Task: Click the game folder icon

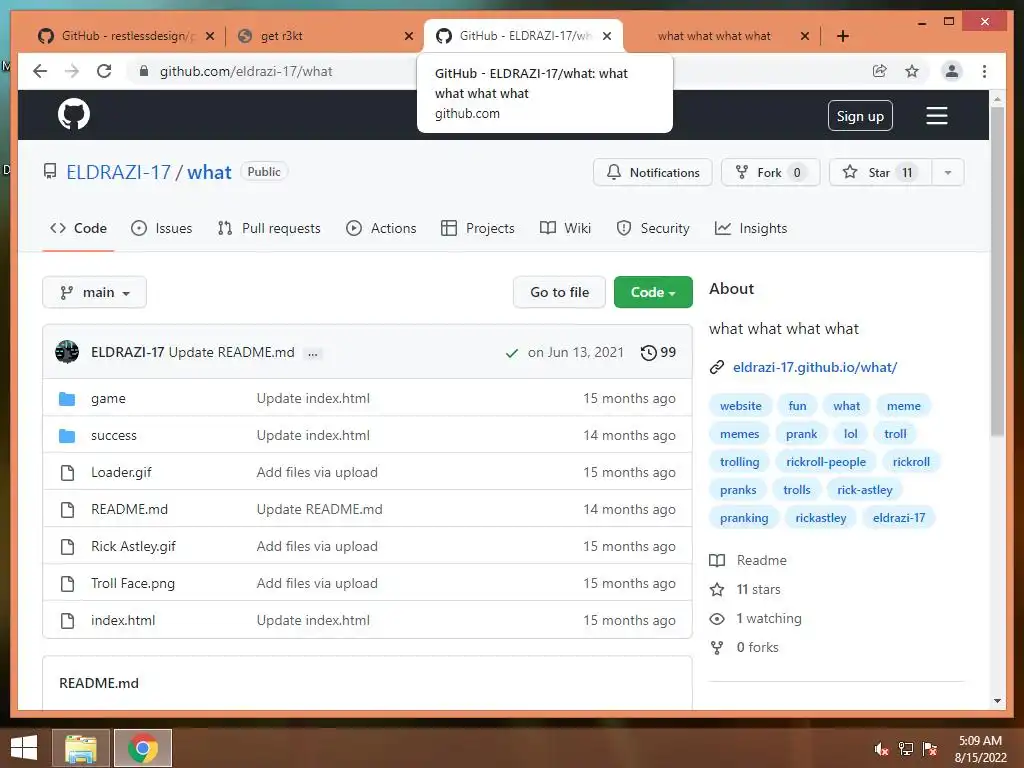Action: [x=67, y=398]
